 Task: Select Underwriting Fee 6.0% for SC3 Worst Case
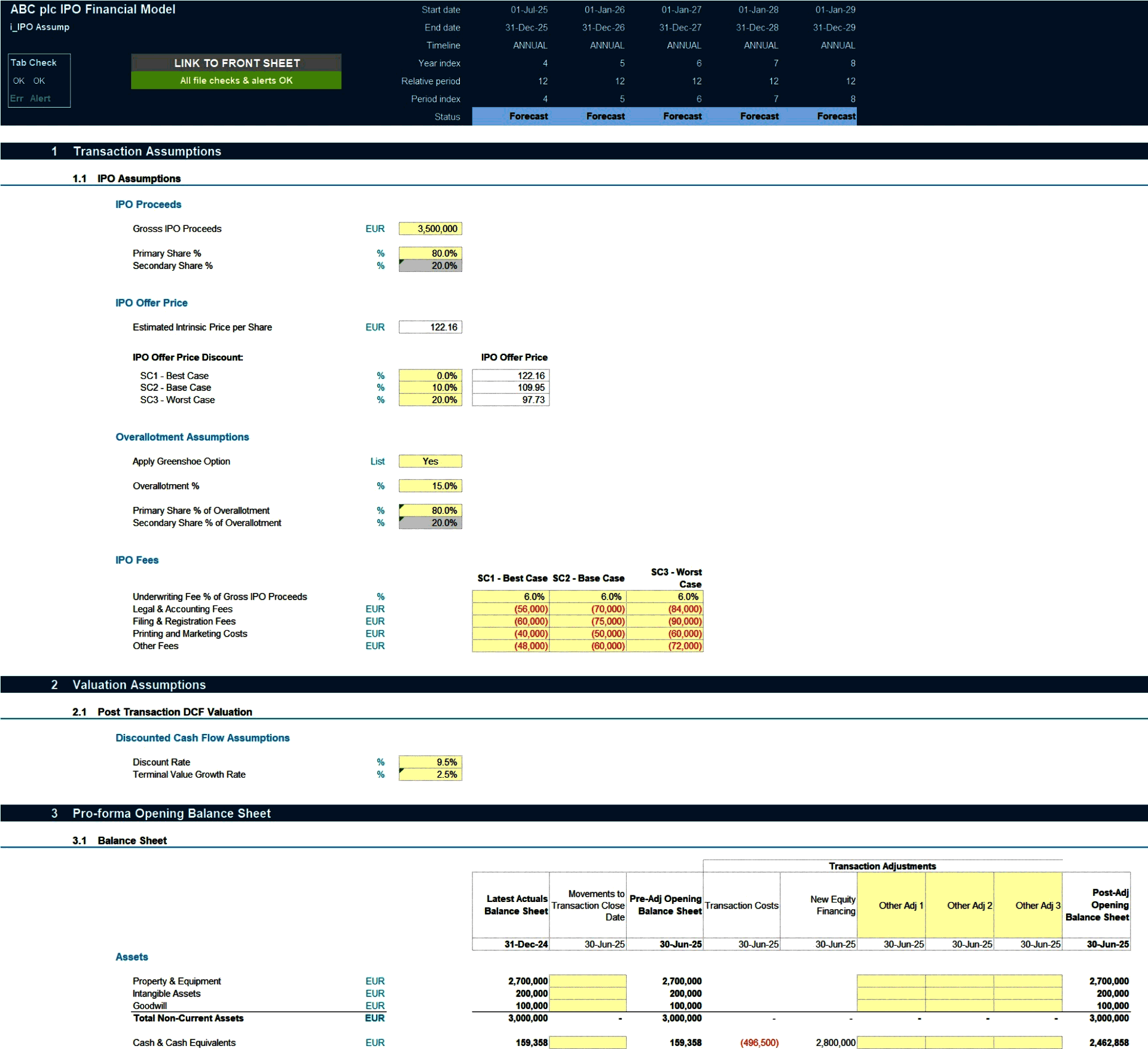(665, 597)
